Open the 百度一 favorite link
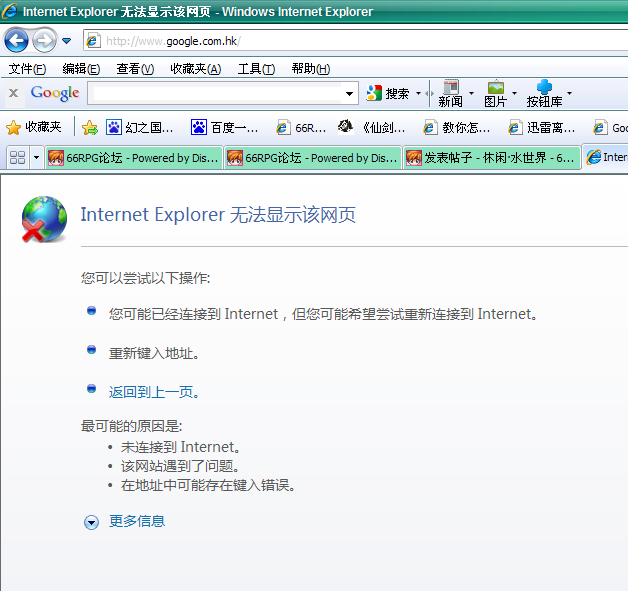Viewport: 628px width, 591px height. tap(225, 128)
